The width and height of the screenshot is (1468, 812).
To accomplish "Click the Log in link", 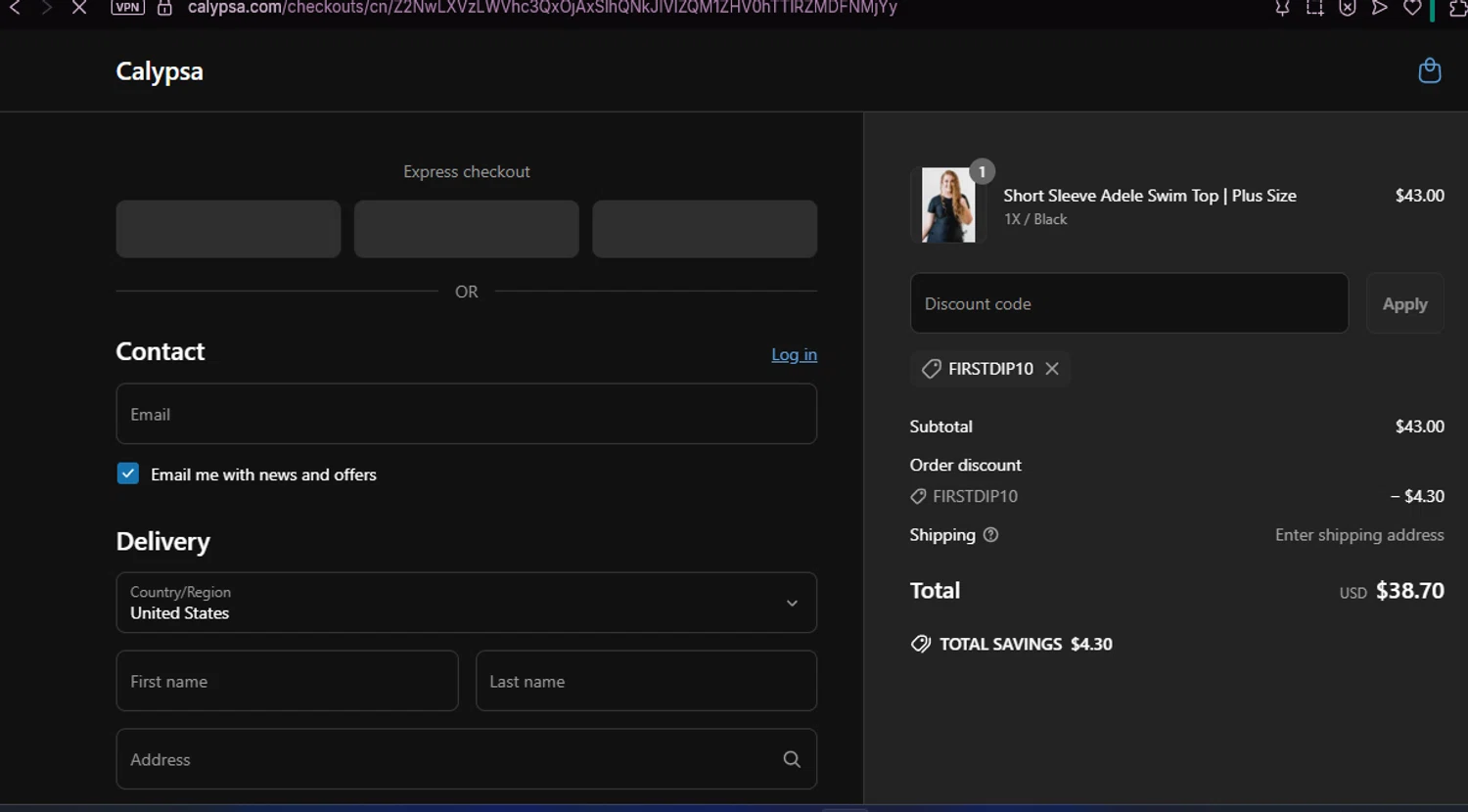I will (794, 354).
